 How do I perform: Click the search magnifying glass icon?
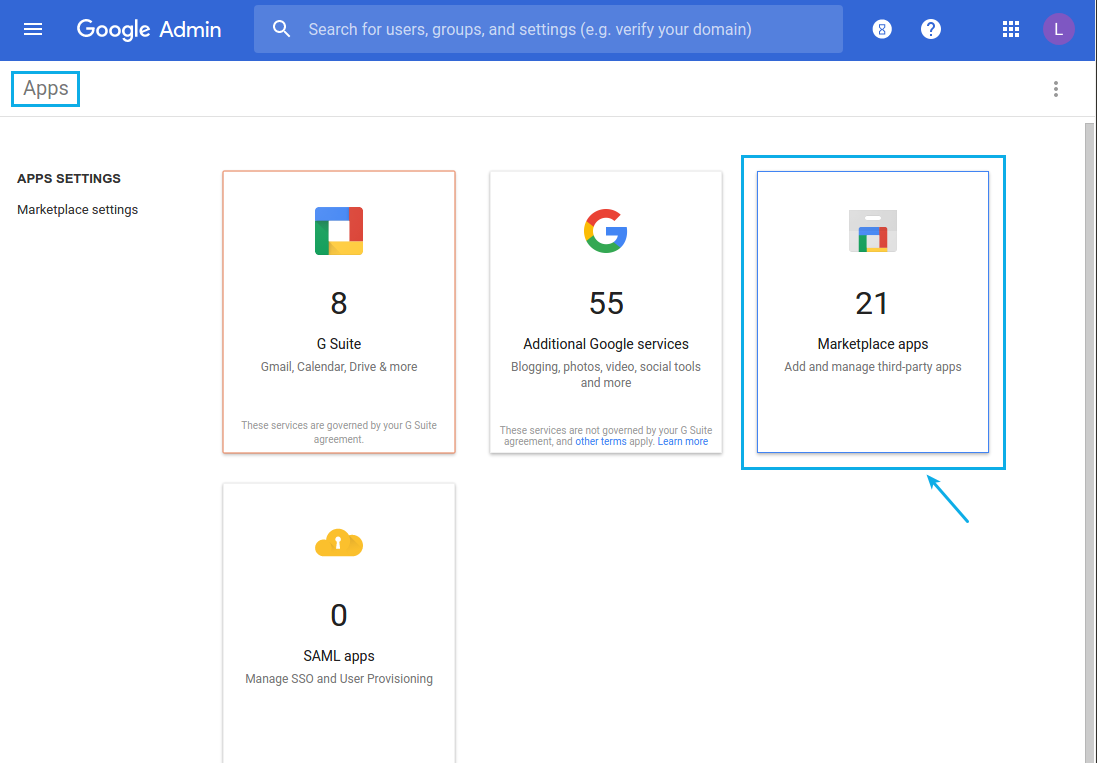[281, 28]
